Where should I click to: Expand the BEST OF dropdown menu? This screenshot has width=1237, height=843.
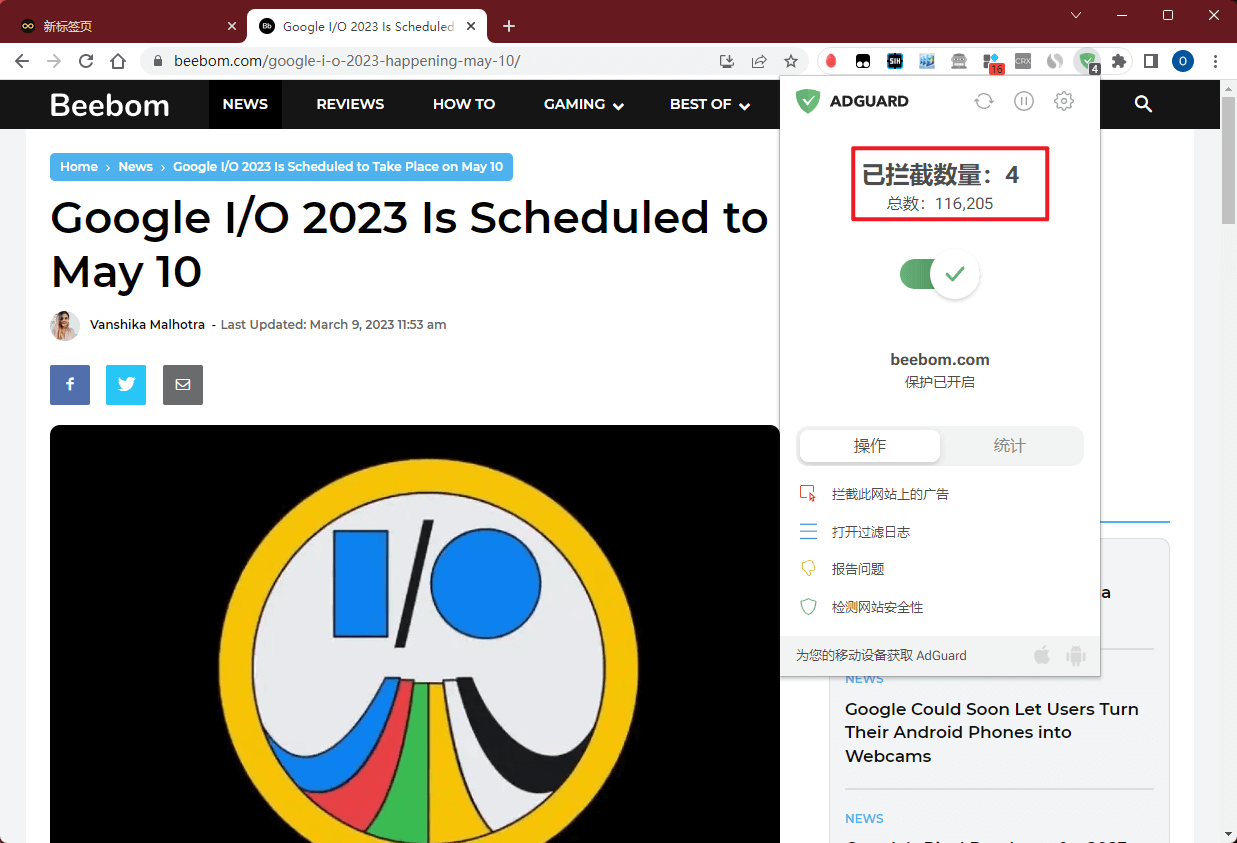709,104
